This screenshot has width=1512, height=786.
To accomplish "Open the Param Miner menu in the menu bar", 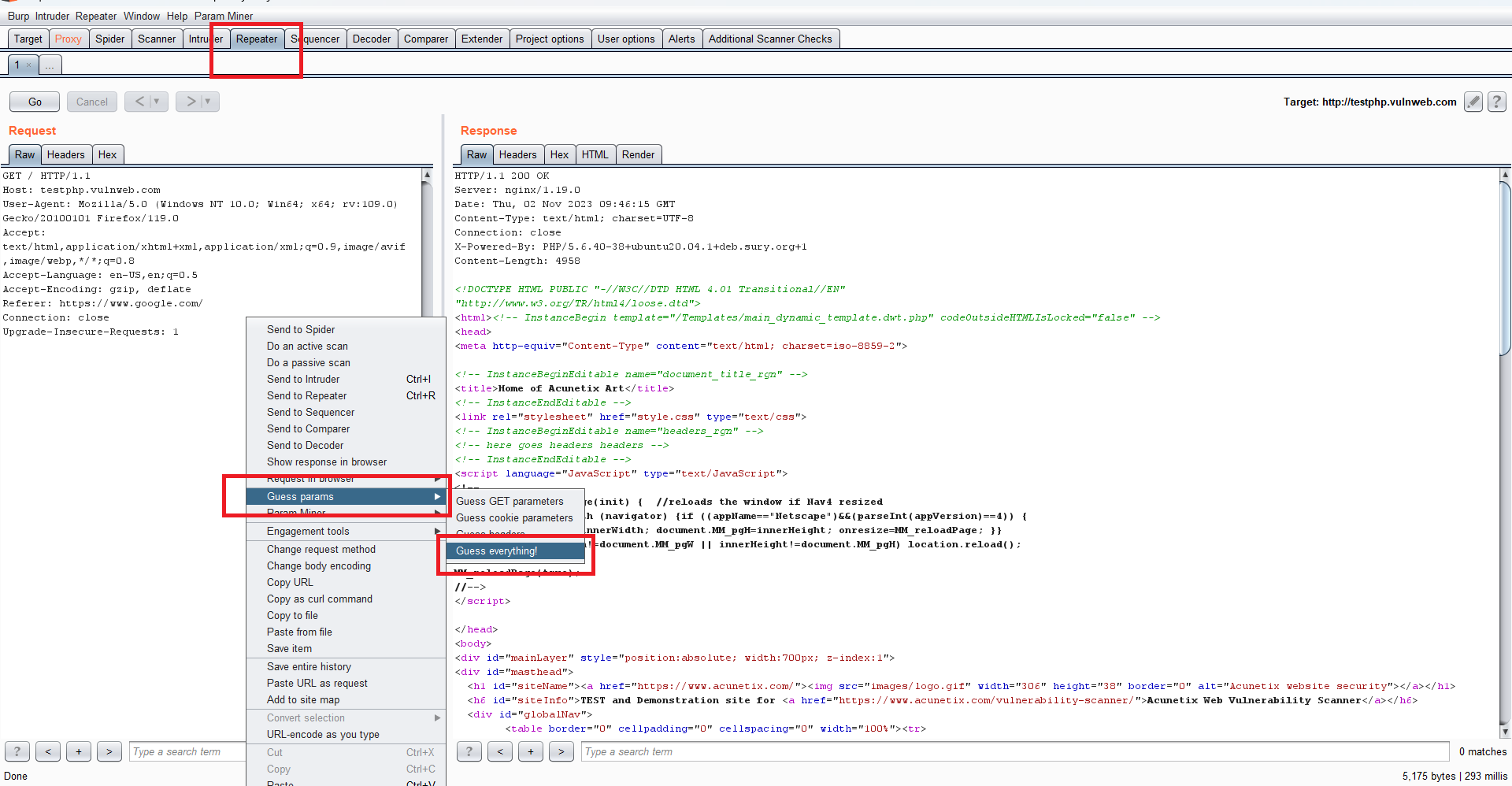I will tap(224, 16).
